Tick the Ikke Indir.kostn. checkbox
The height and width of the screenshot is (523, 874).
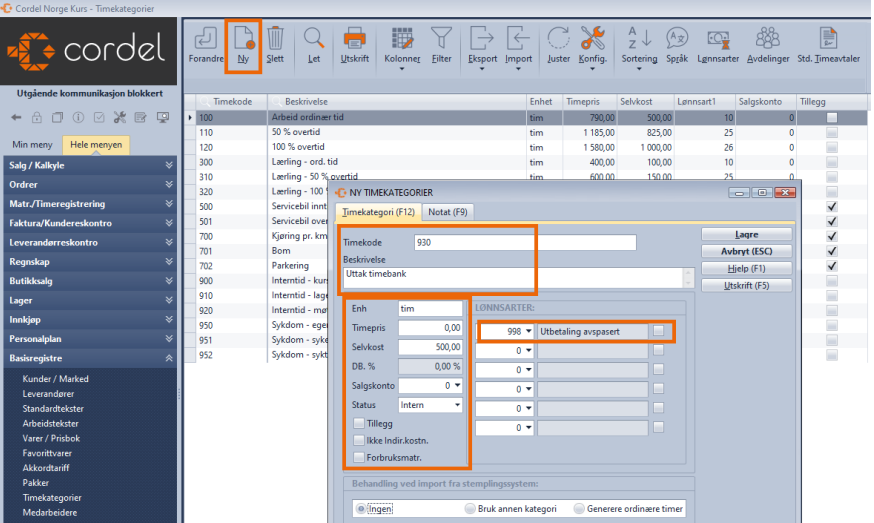[x=359, y=440]
